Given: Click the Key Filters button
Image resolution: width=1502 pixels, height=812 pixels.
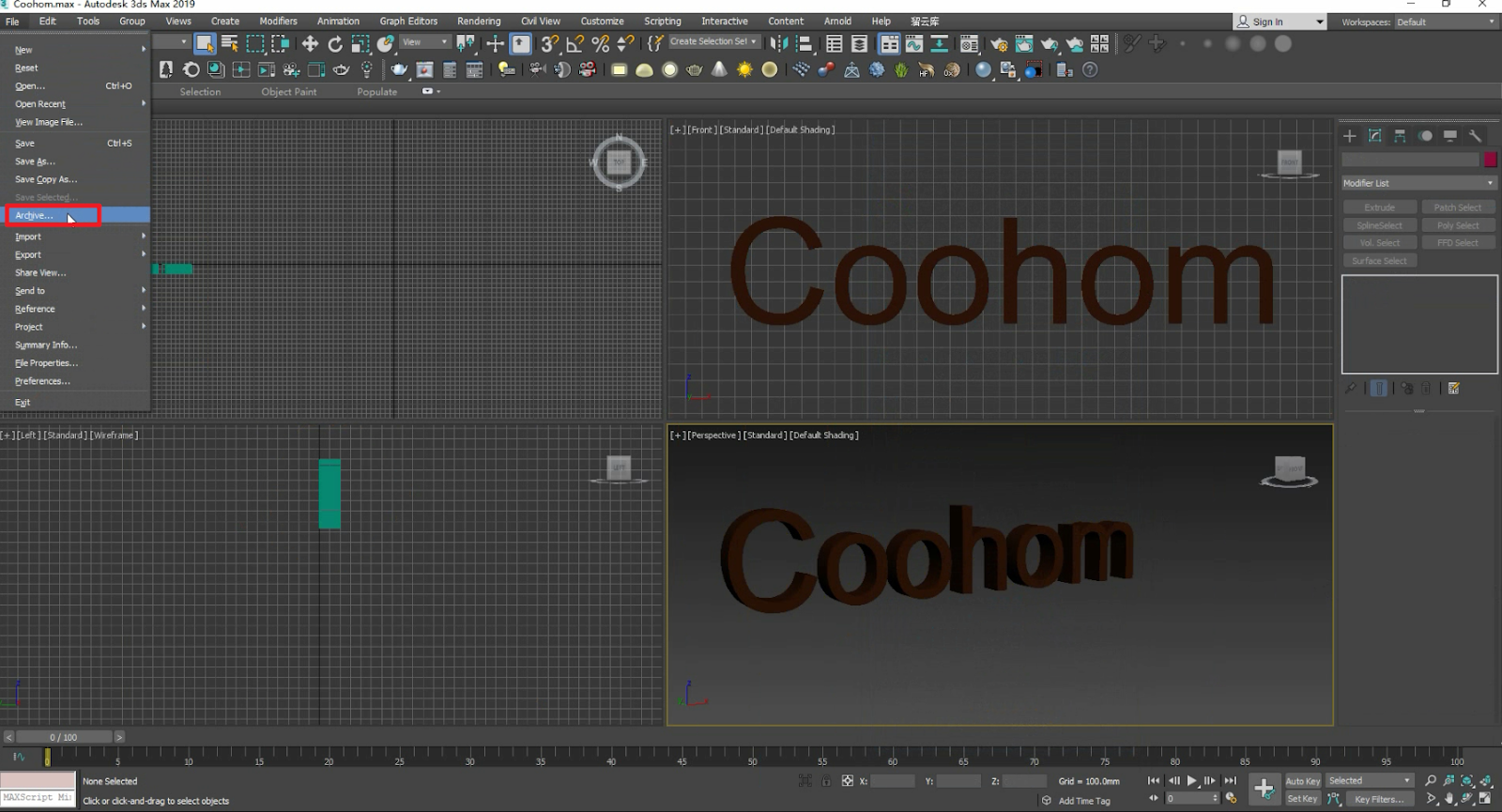Looking at the screenshot, I should [1379, 799].
